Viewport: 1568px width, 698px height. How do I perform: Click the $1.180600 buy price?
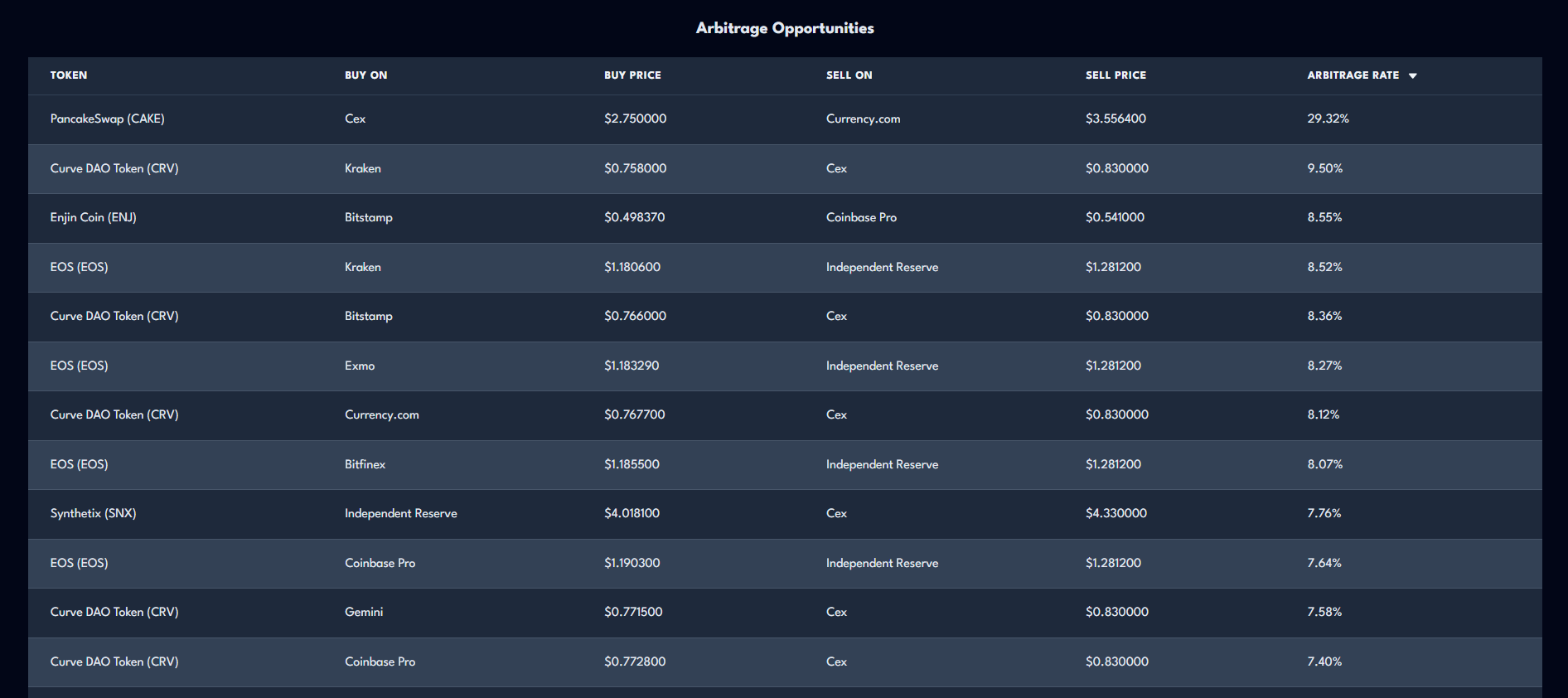tap(632, 267)
